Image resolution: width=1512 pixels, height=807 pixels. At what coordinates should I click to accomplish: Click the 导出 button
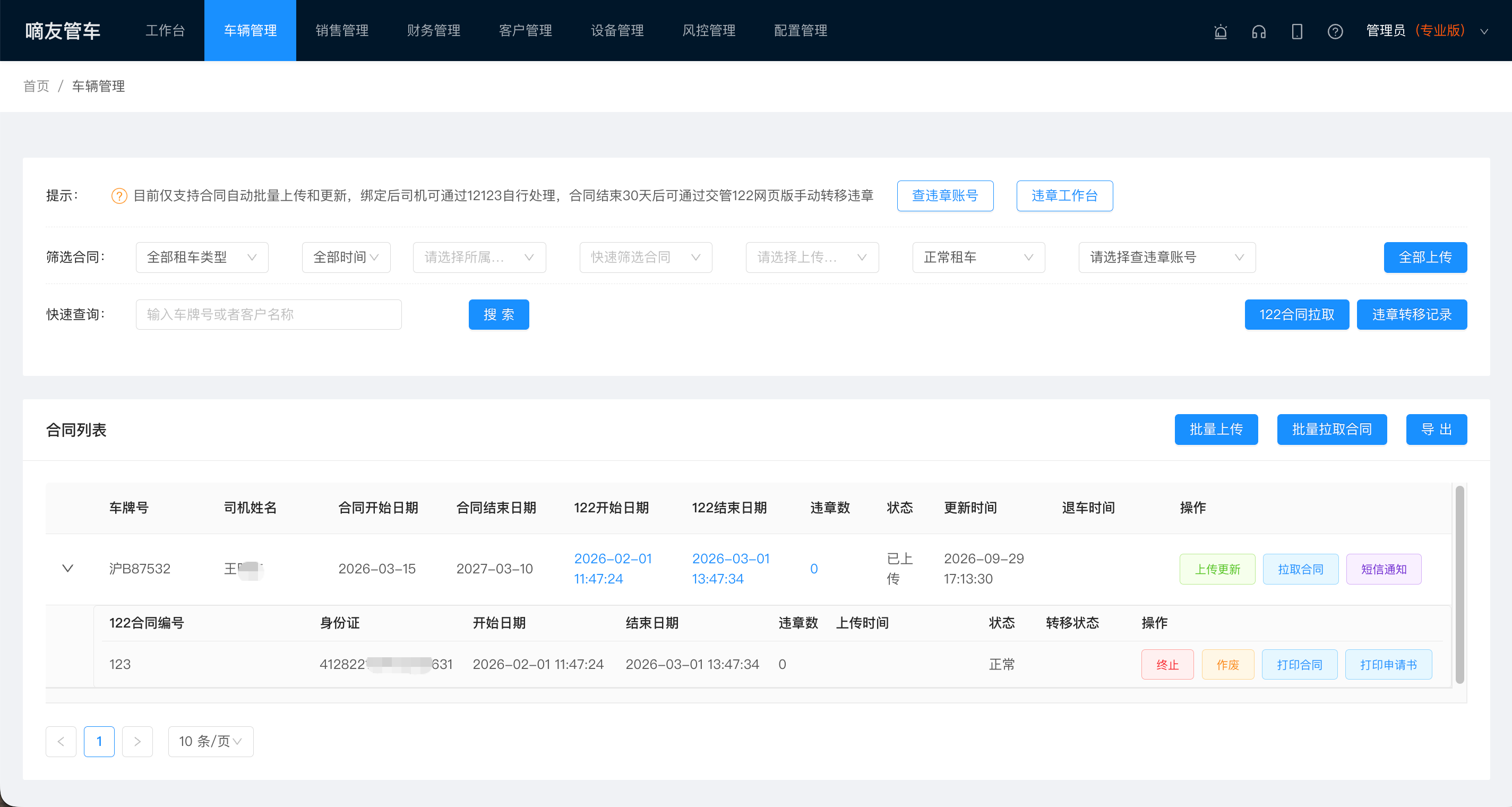point(1436,429)
